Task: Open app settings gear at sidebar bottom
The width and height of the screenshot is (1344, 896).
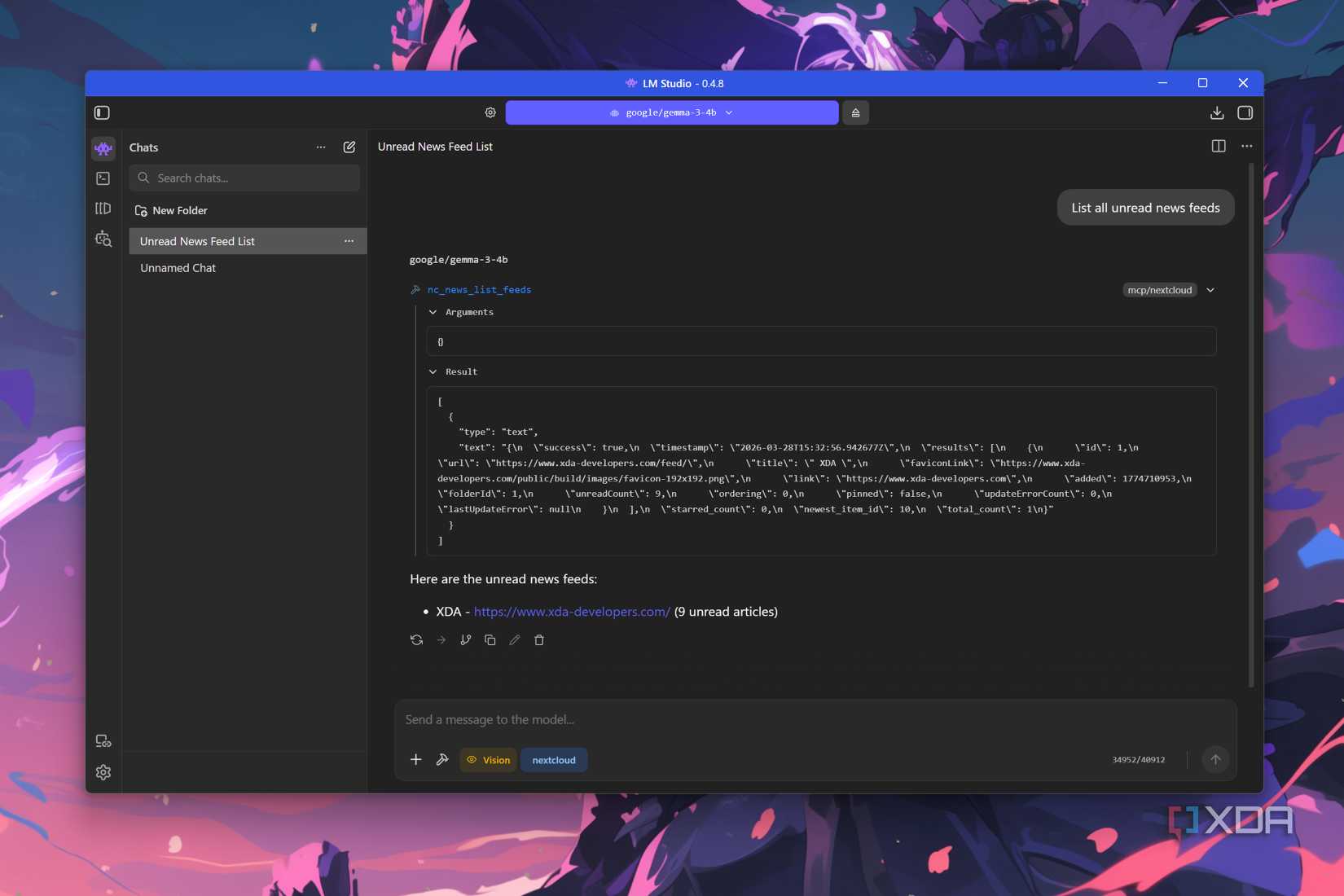Action: 103,772
